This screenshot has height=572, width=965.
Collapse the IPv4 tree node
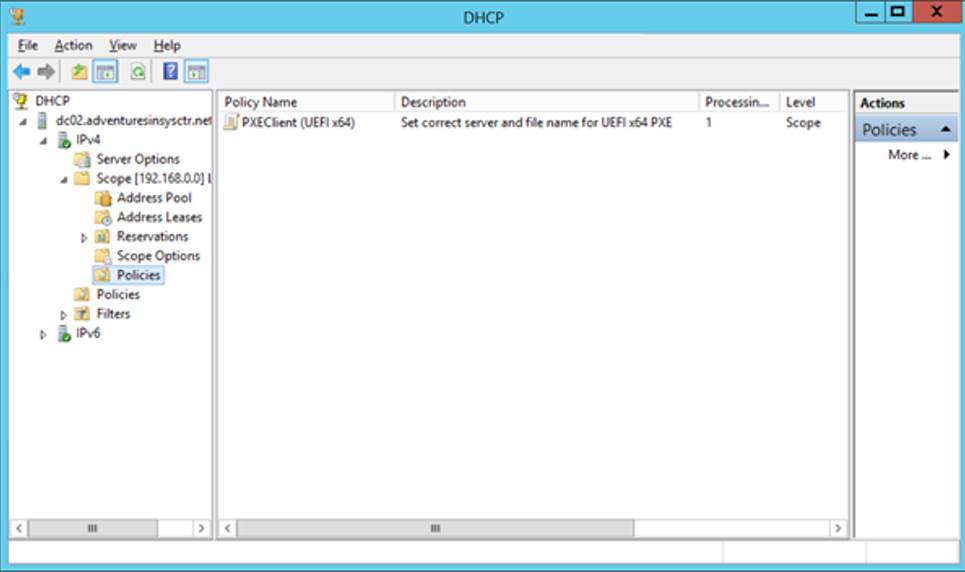coord(43,141)
